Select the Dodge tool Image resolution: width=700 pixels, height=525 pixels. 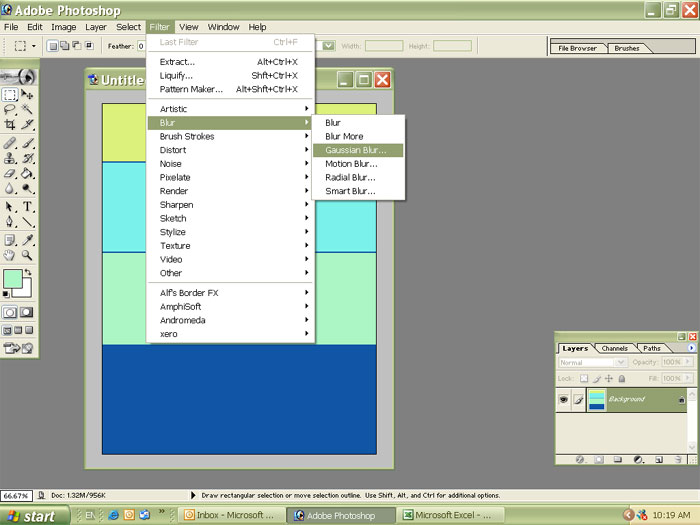(27, 188)
